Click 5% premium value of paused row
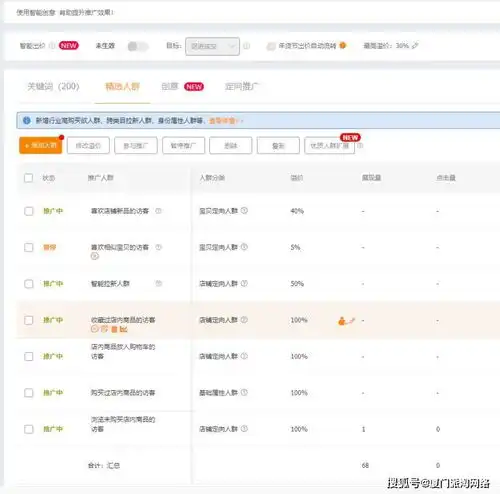Viewport: 500px width, 494px height. (295, 247)
